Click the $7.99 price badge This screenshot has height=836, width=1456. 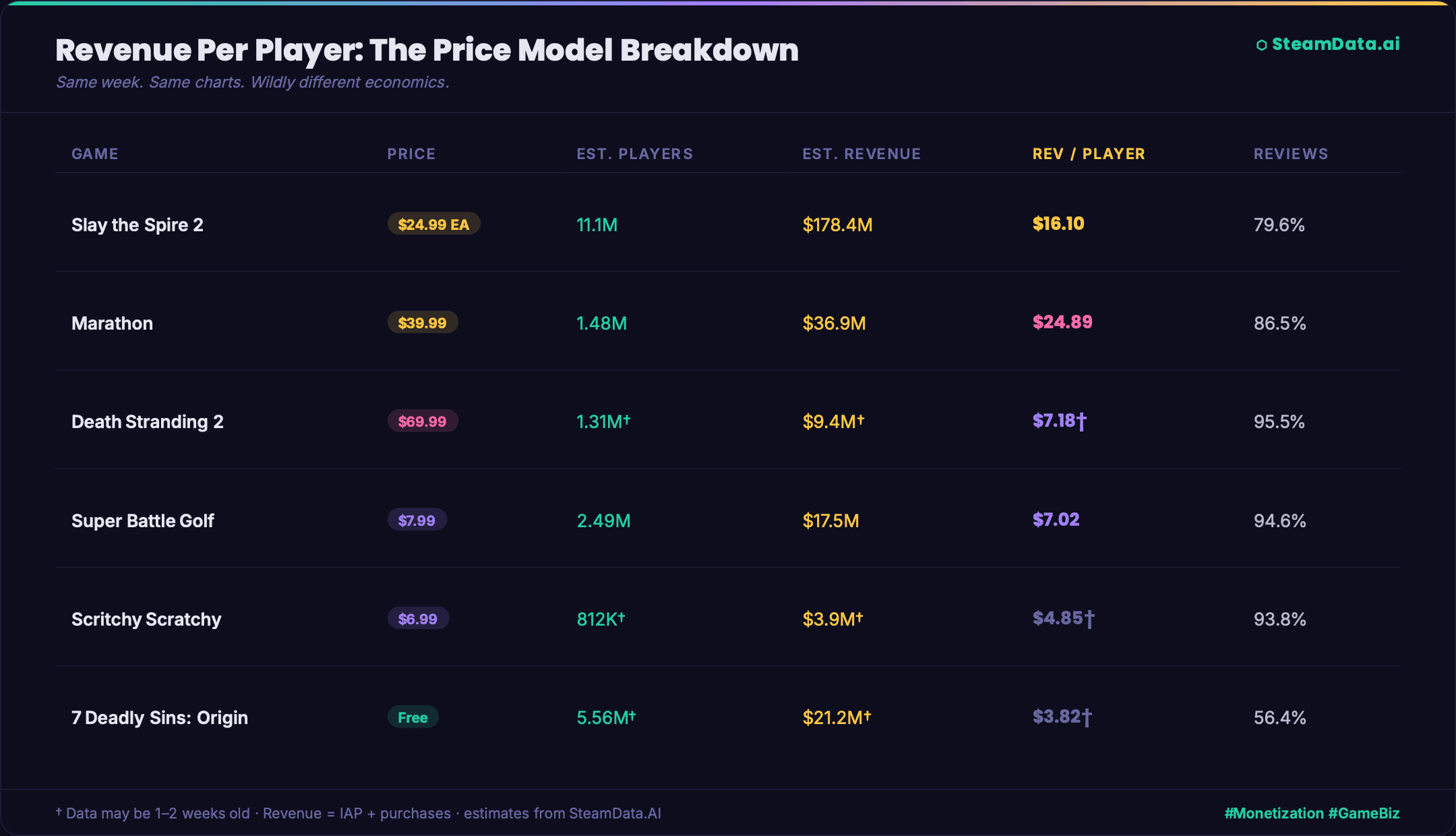(x=417, y=520)
